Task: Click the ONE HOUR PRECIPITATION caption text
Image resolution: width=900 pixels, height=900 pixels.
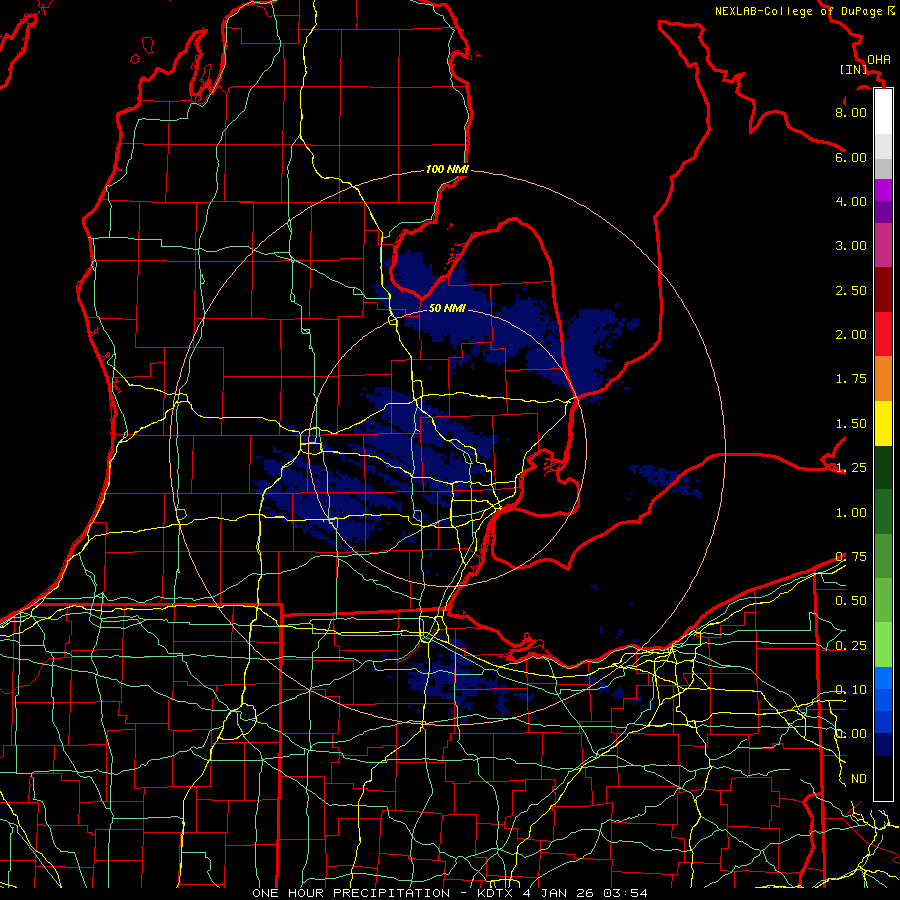Action: coord(351,893)
